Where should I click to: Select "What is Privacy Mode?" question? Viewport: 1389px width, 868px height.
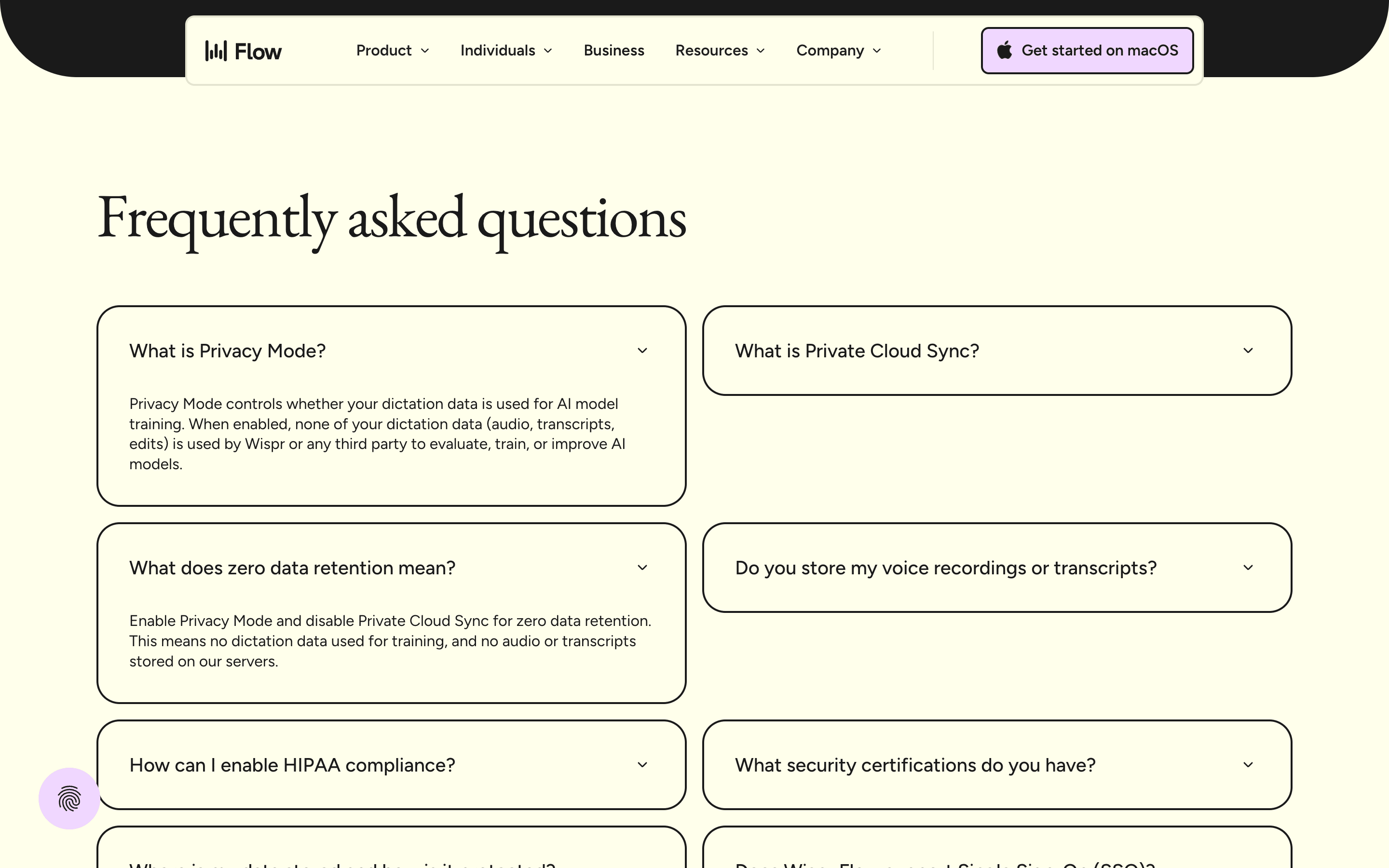coord(227,351)
